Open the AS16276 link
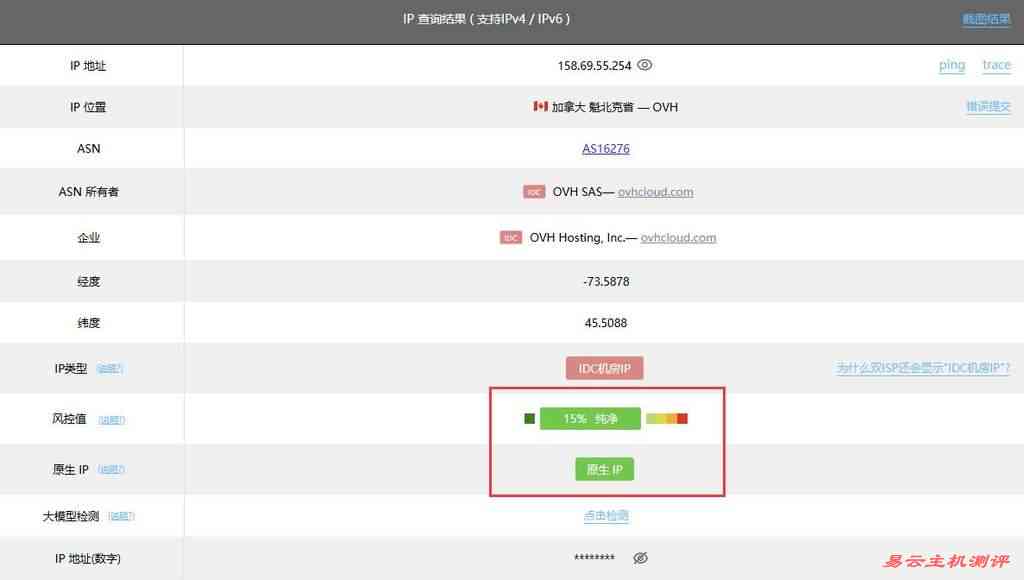 pos(606,148)
